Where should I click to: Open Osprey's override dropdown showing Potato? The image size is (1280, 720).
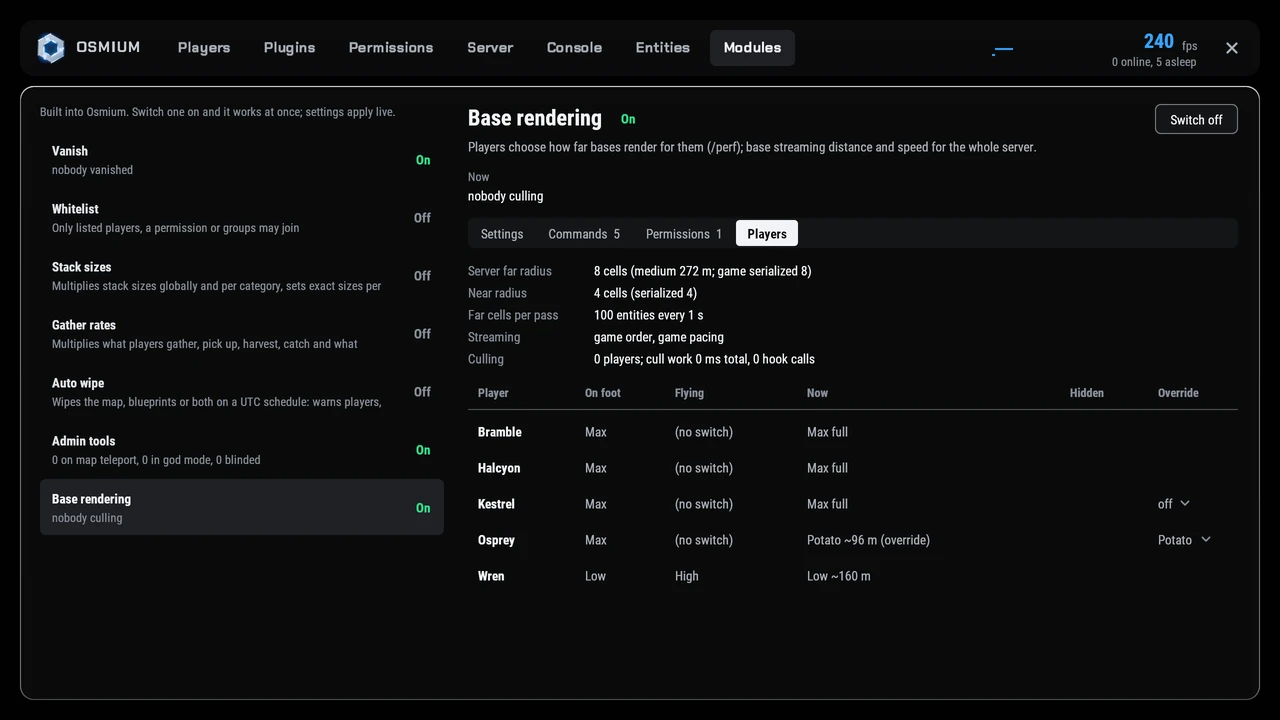1185,540
